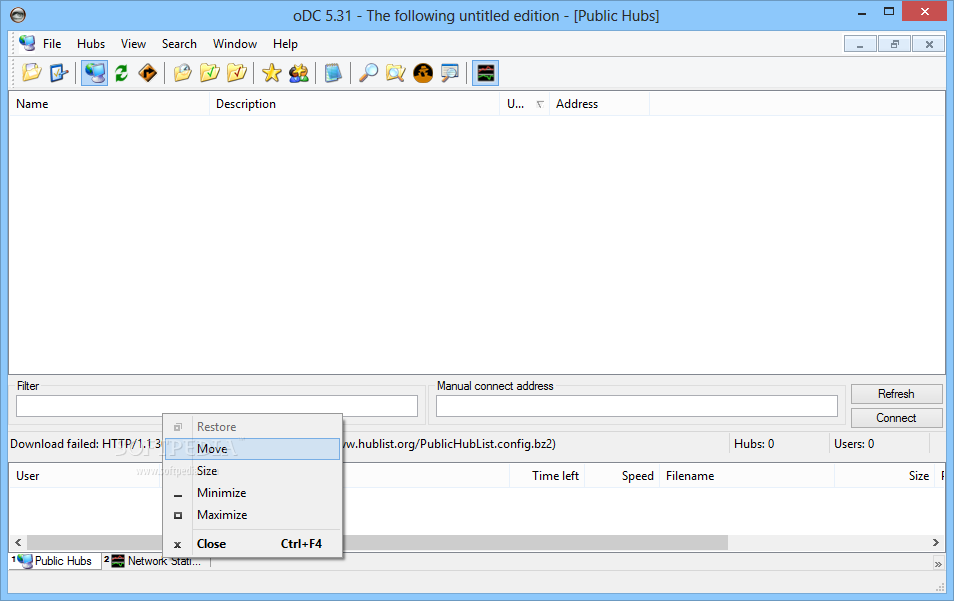Open Download Queue folder-clock icon
Screen dimensions: 954x601
[x=183, y=73]
